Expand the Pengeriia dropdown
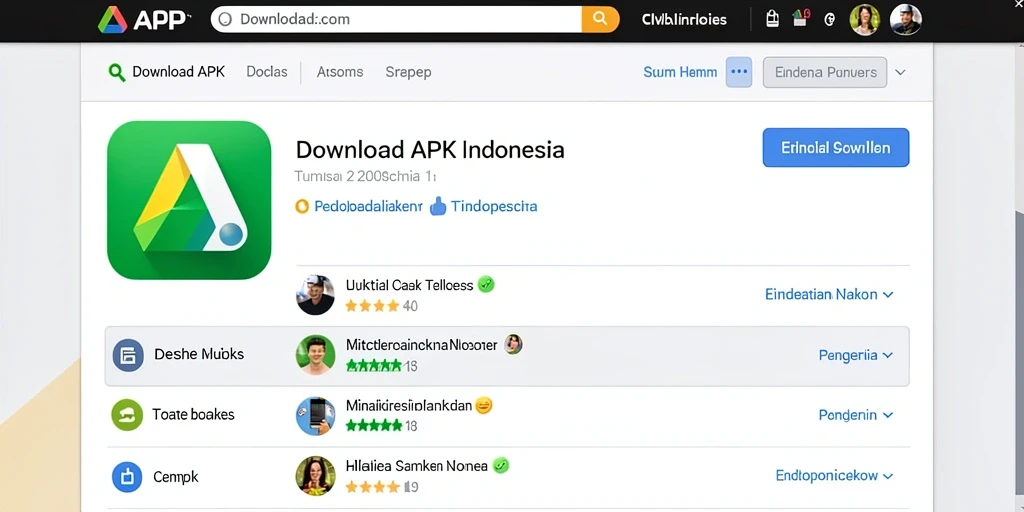The image size is (1024, 512). [856, 355]
